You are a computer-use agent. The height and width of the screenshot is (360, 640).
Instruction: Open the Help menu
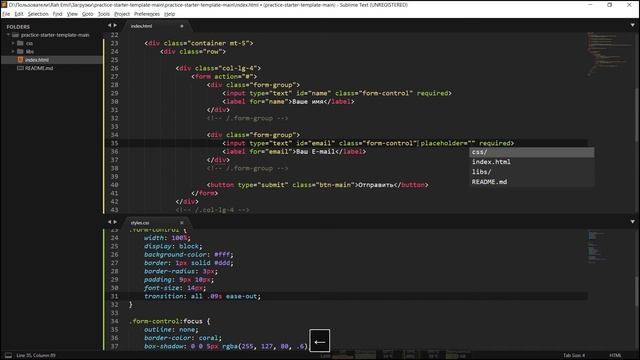point(169,14)
